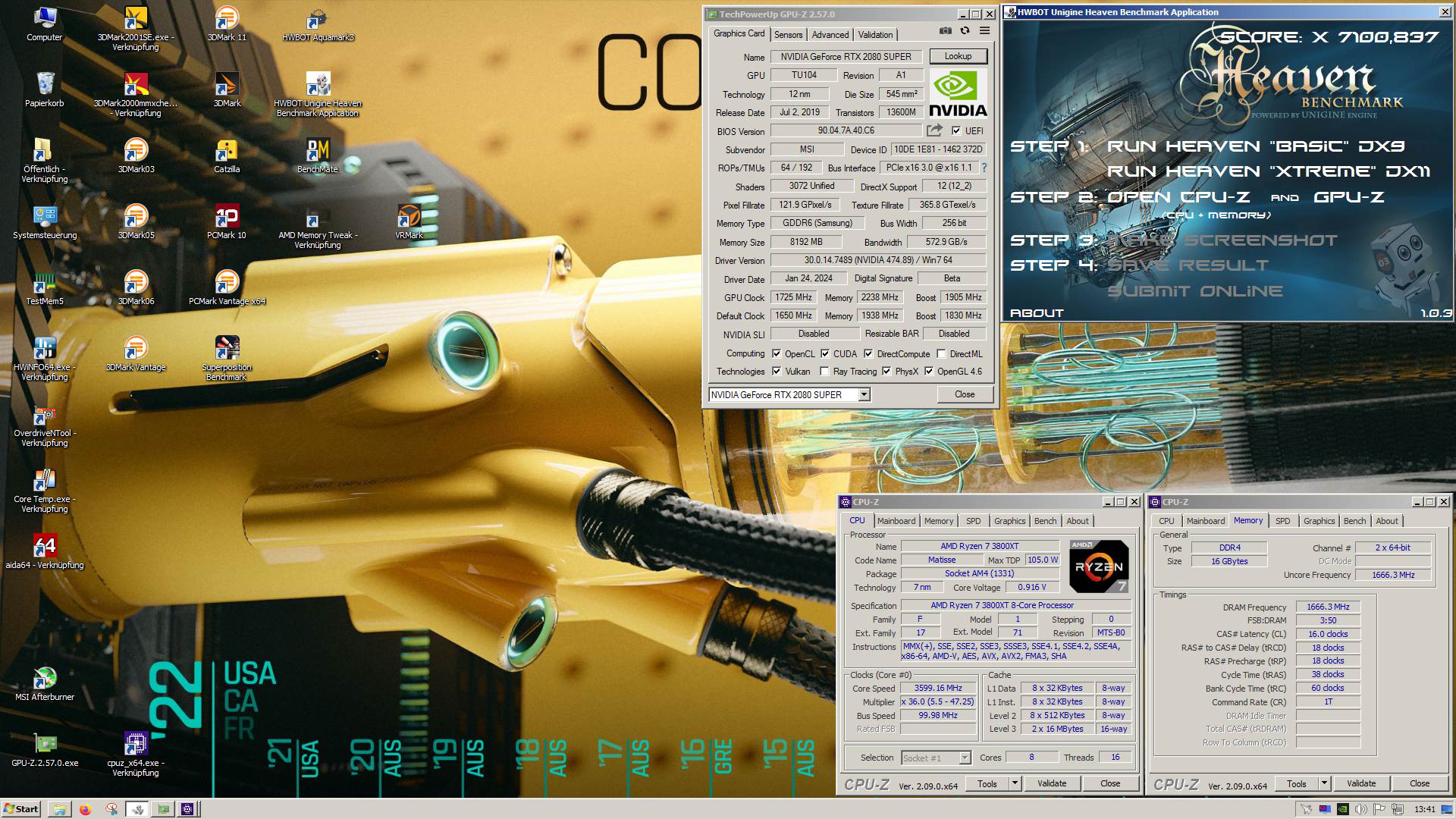
Task: Switch to GPU-Z Sensors tab
Action: point(788,35)
